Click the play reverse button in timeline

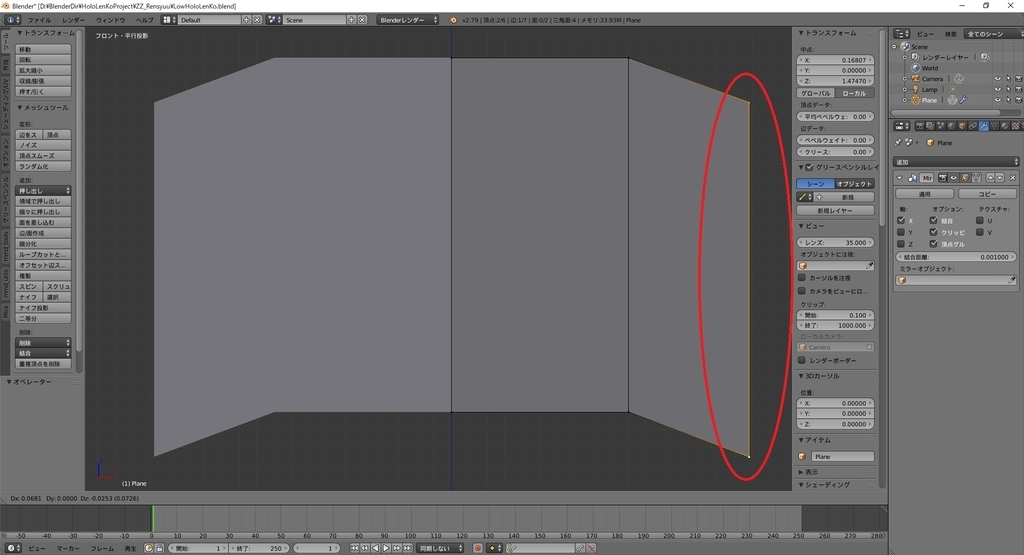tap(376, 548)
